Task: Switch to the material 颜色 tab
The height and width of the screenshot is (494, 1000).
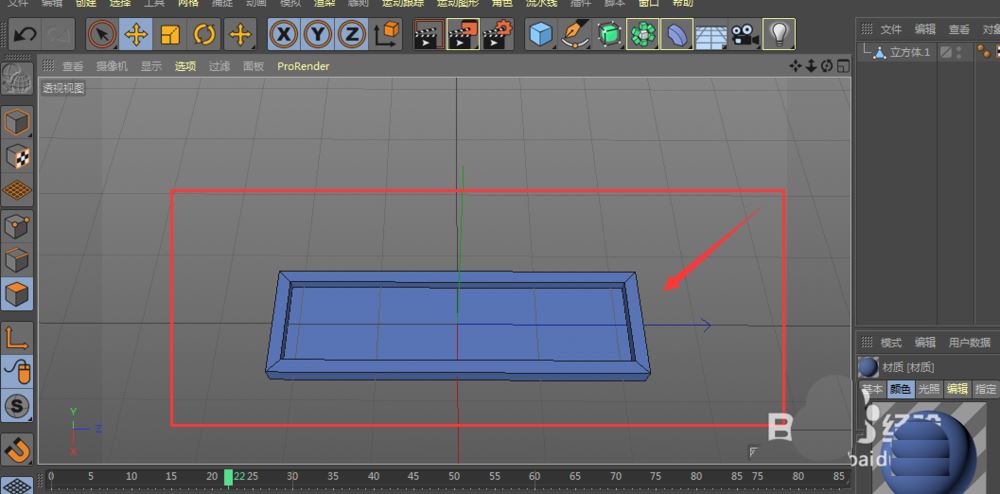Action: [x=901, y=389]
